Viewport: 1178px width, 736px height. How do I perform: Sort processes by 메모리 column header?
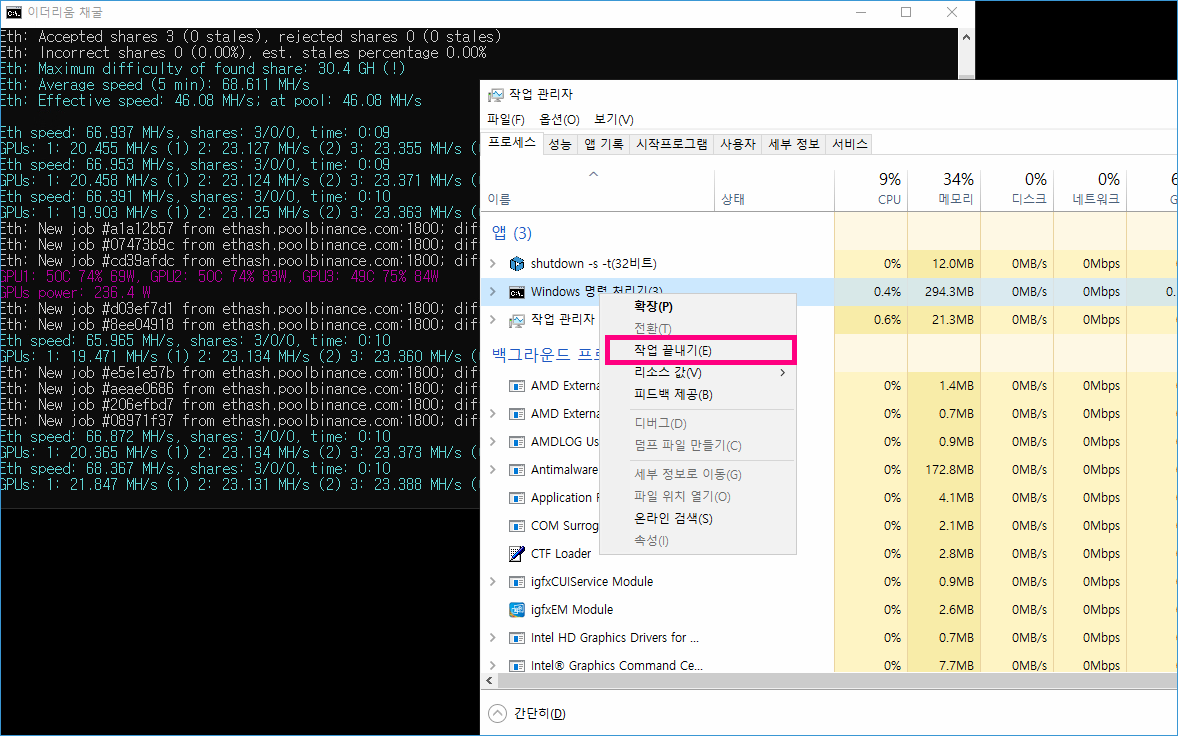coord(944,189)
